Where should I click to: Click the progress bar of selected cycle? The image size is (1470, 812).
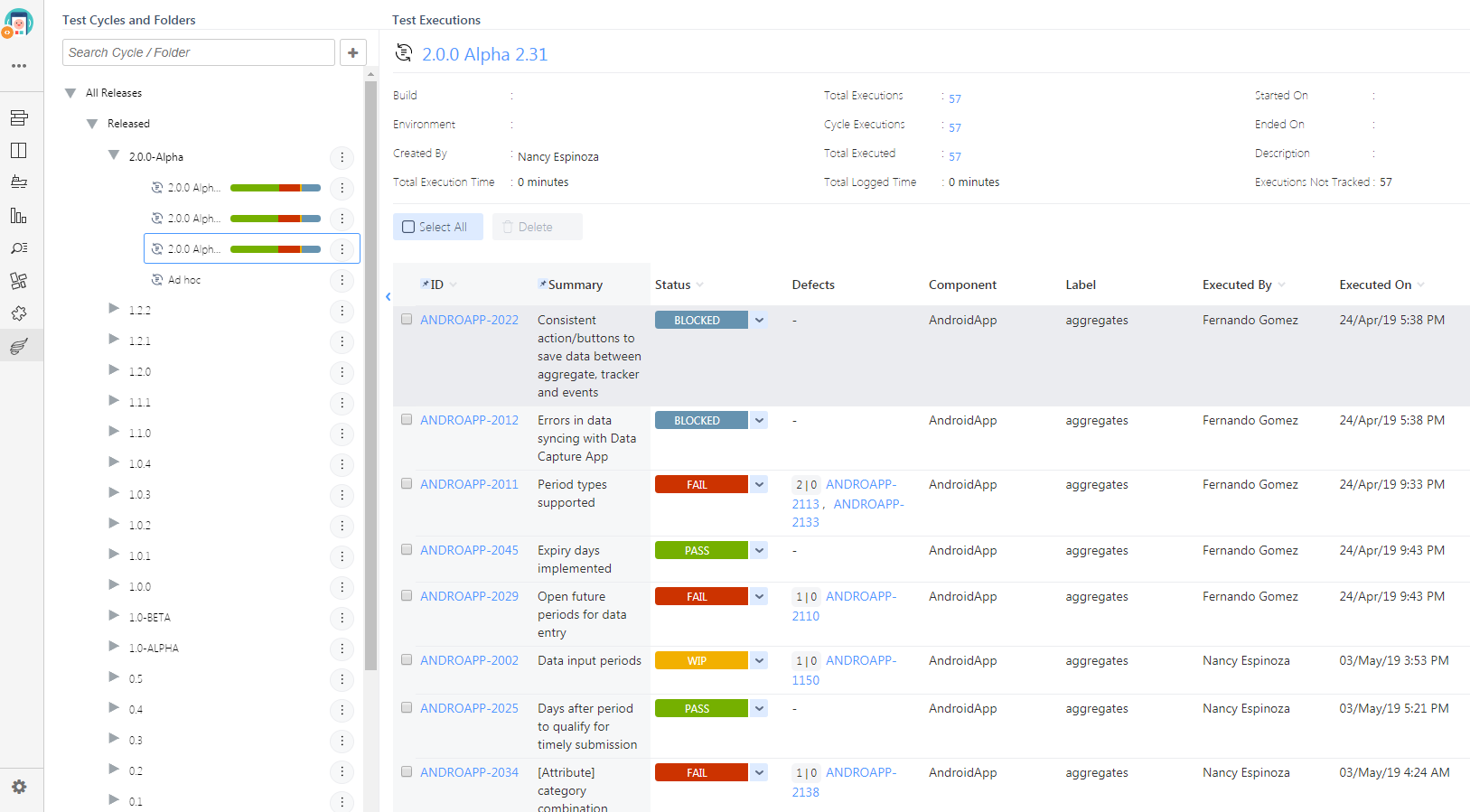tap(276, 249)
